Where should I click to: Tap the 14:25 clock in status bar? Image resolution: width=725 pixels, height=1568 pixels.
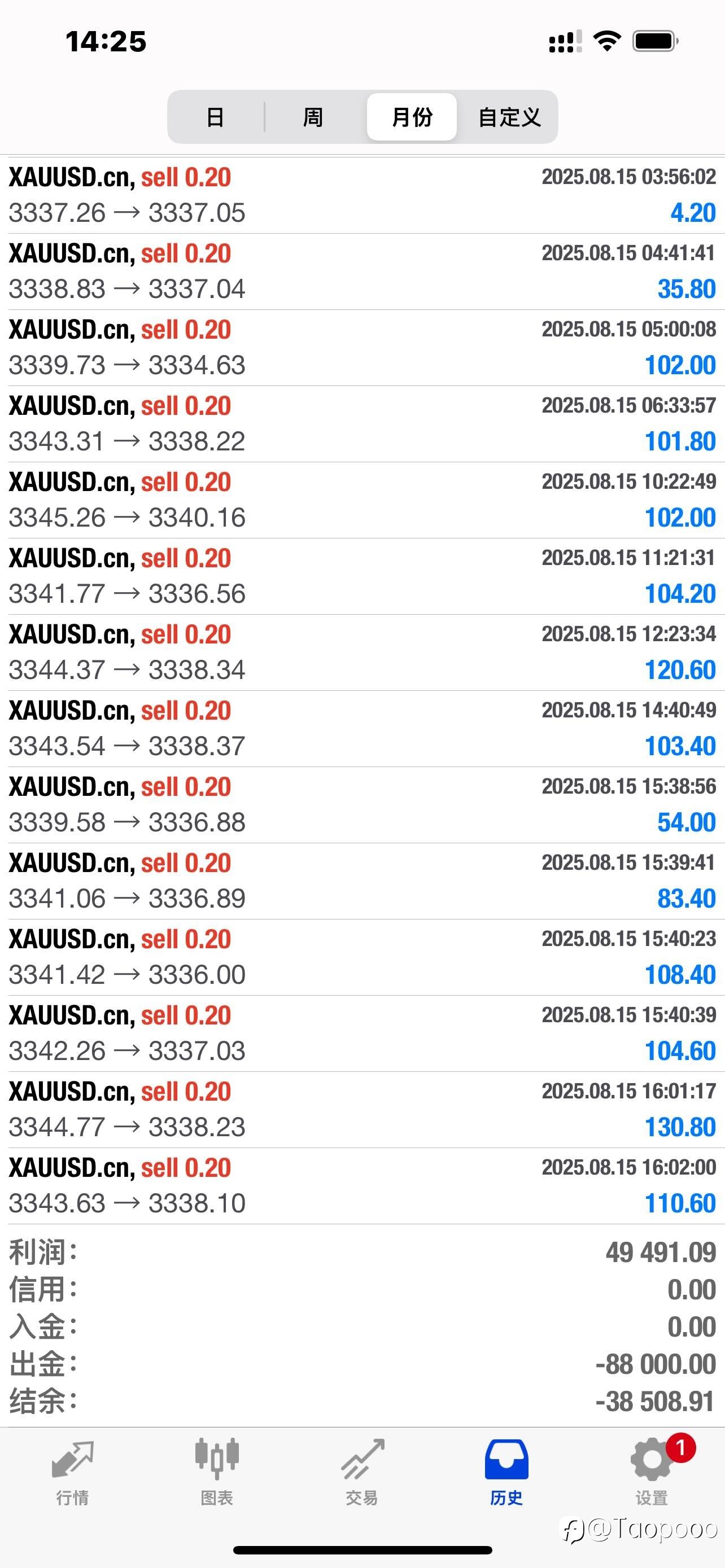pyautogui.click(x=106, y=41)
